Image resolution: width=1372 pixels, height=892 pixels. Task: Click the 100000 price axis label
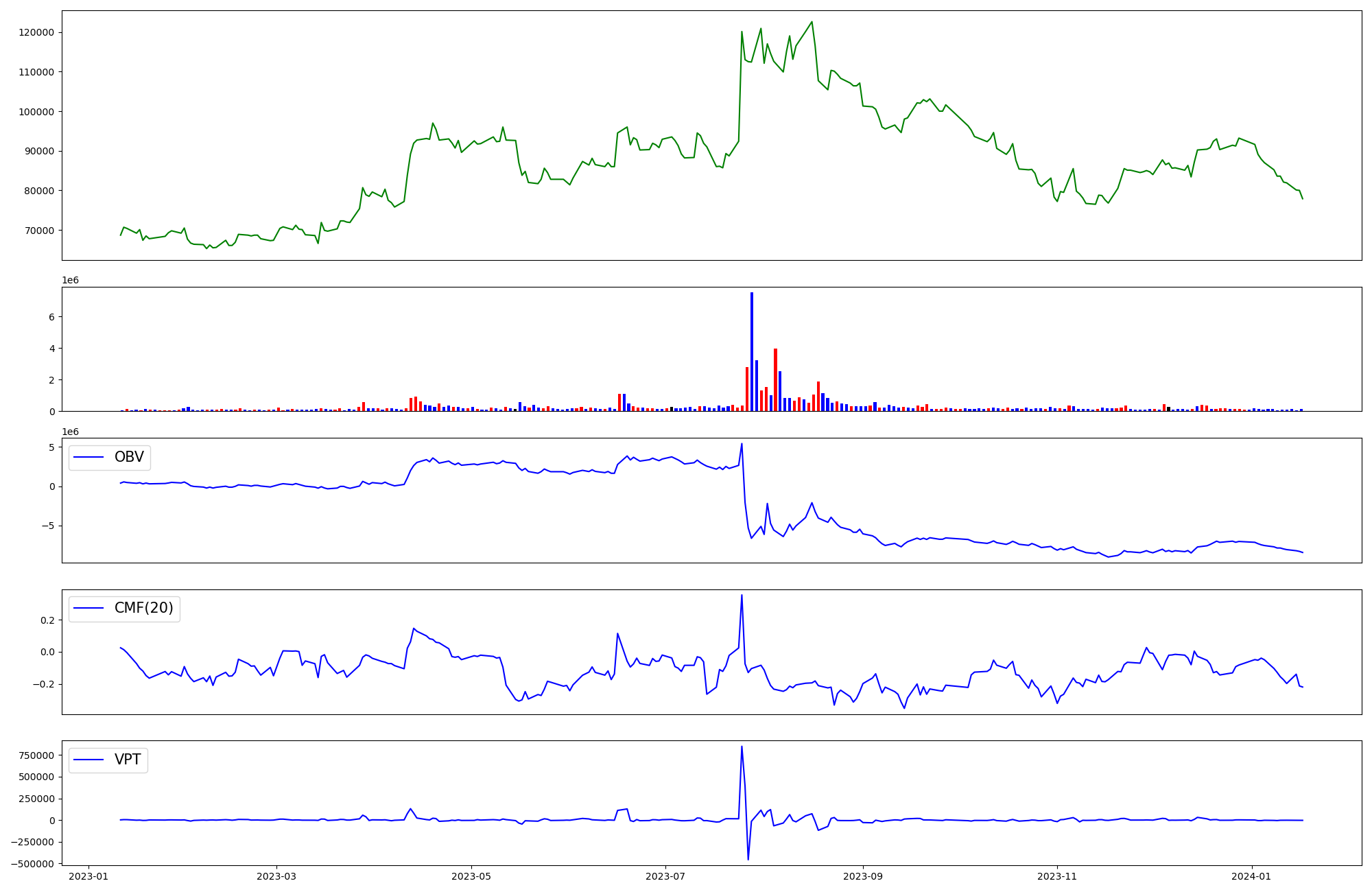pos(35,111)
